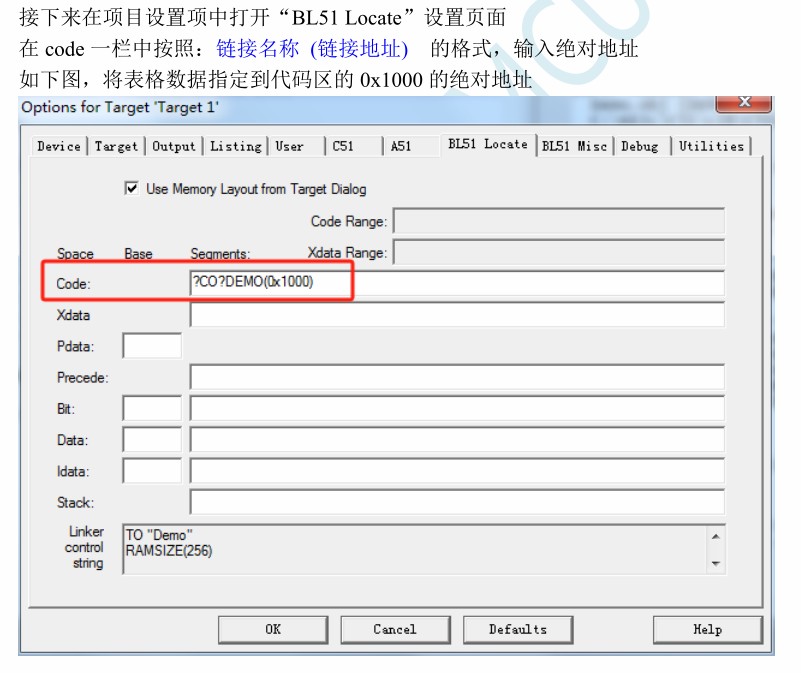The width and height of the screenshot is (801, 673).
Task: Select the BL51 Locate tab
Action: point(488,145)
